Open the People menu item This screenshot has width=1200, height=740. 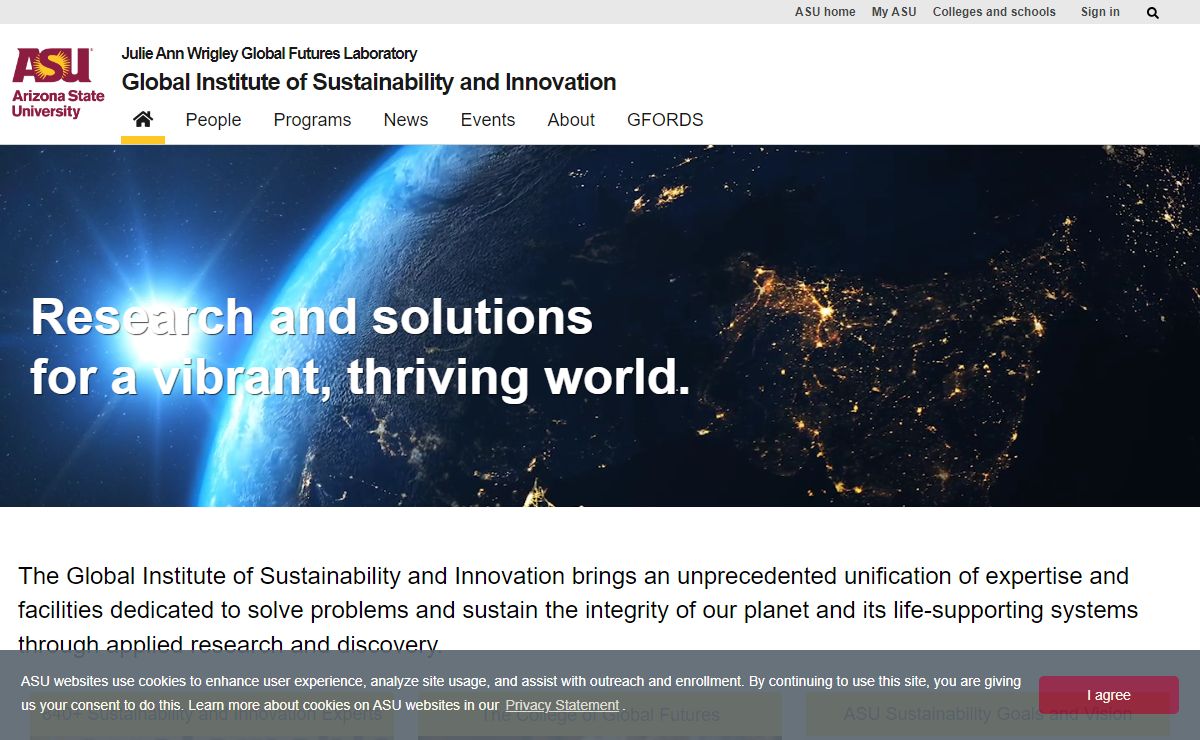213,120
